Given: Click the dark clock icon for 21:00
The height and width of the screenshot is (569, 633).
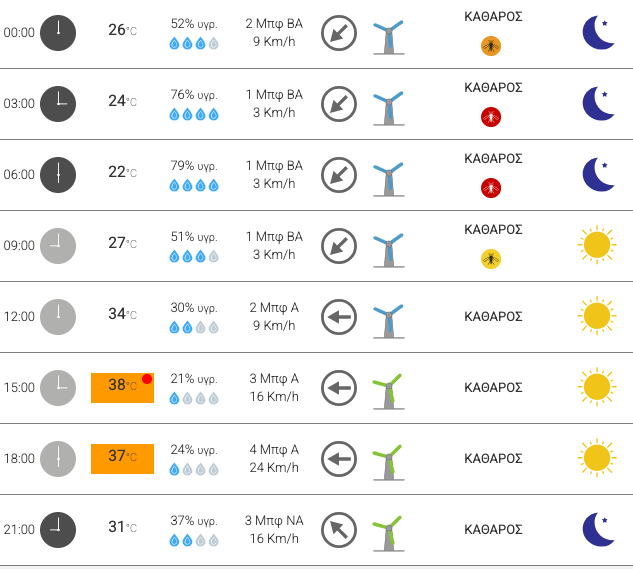Looking at the screenshot, I should coord(58,530).
